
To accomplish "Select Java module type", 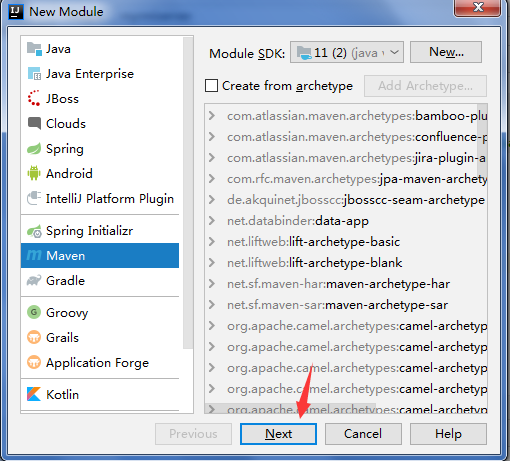I will (x=100, y=49).
